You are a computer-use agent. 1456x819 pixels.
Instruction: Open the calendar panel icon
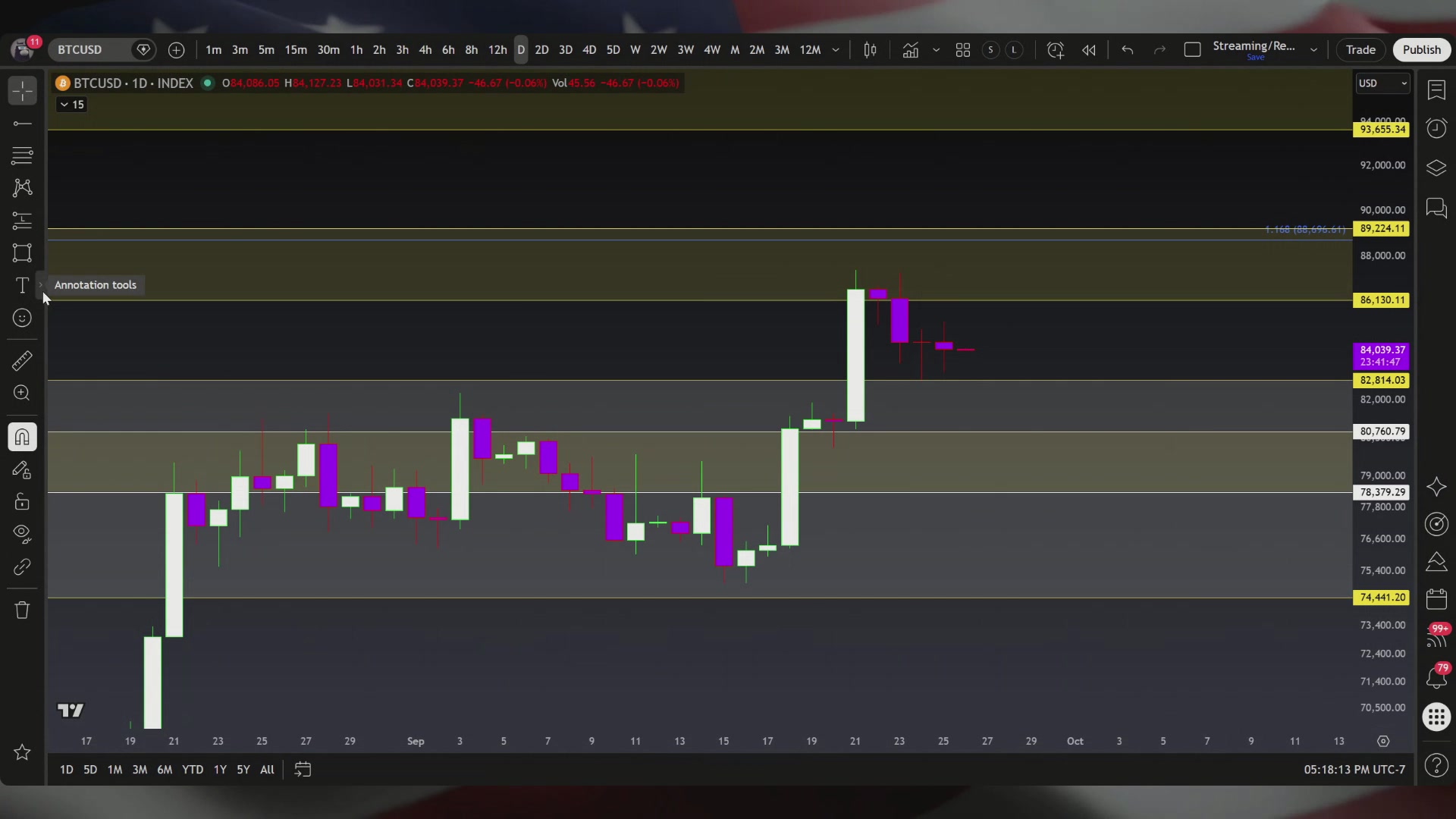click(1436, 599)
